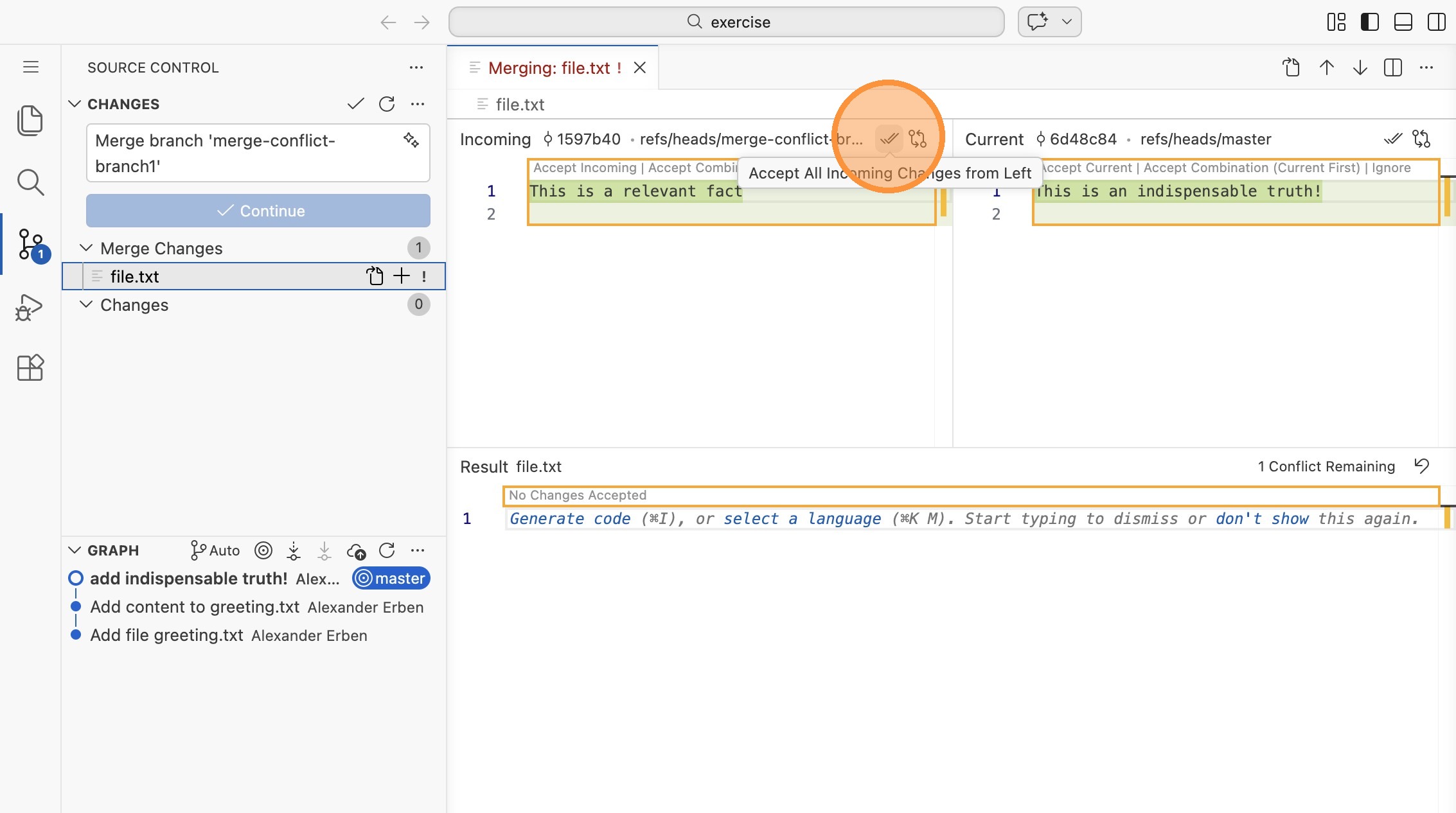Go to the next unhandled conflict

(x=1360, y=67)
